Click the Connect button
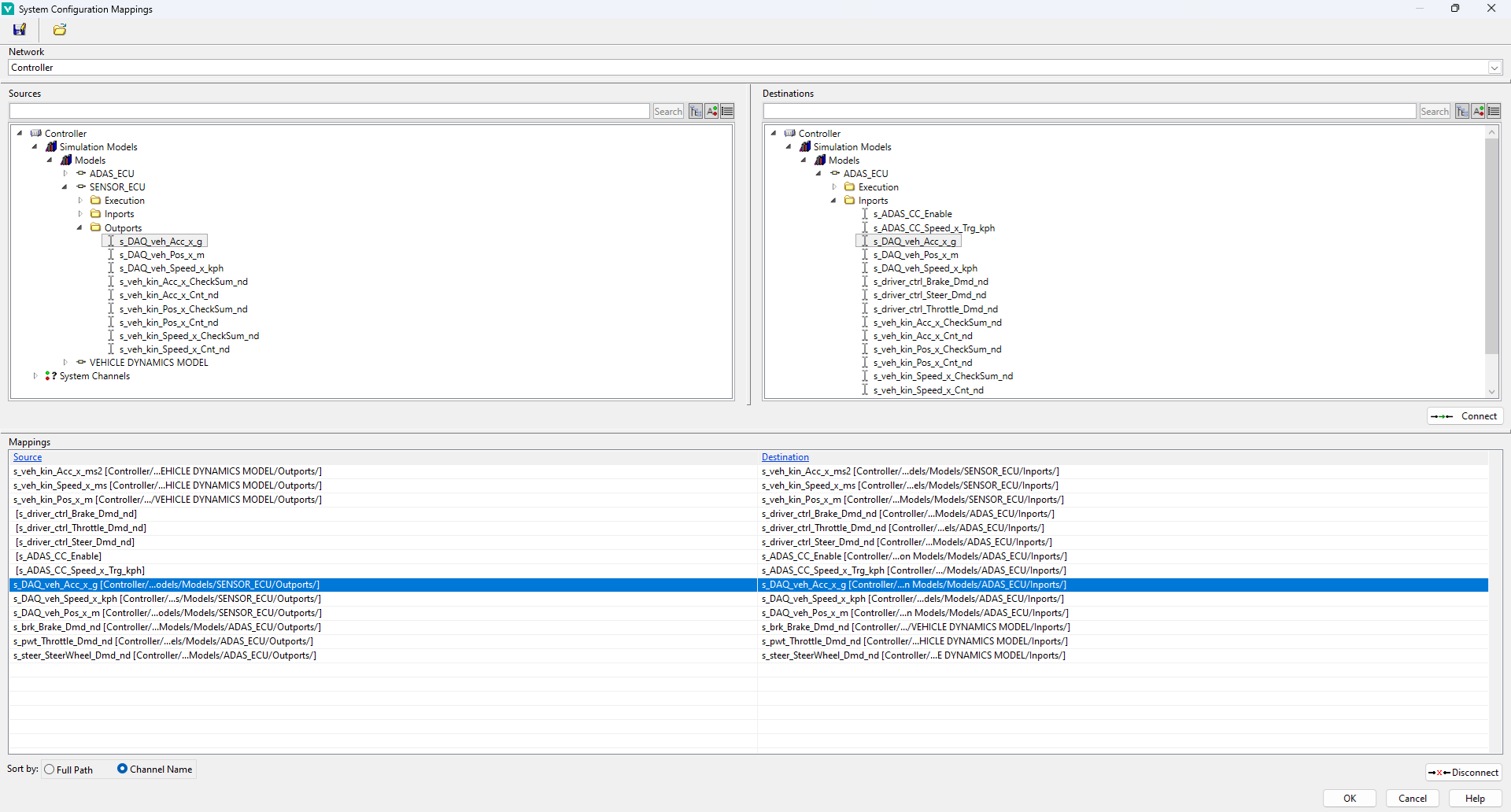1511x812 pixels. (x=1465, y=416)
